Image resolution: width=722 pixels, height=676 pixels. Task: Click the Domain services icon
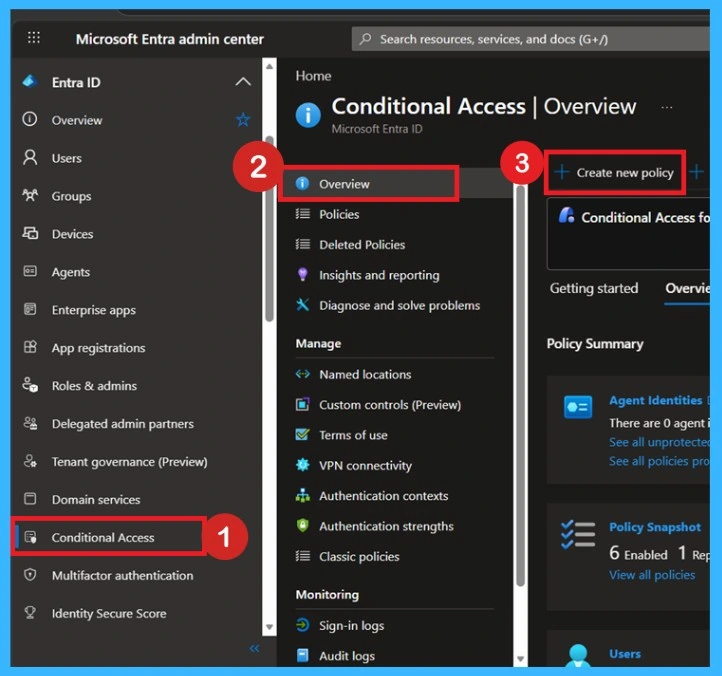[30, 499]
